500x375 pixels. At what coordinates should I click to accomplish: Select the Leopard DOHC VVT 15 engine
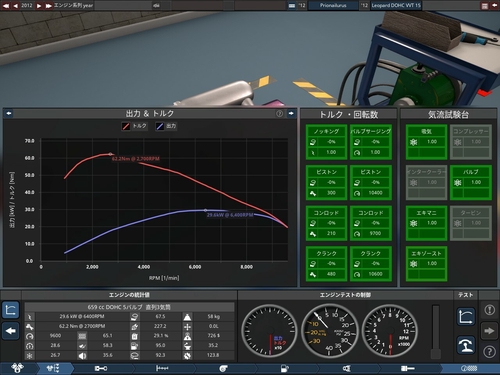pyautogui.click(x=396, y=5)
